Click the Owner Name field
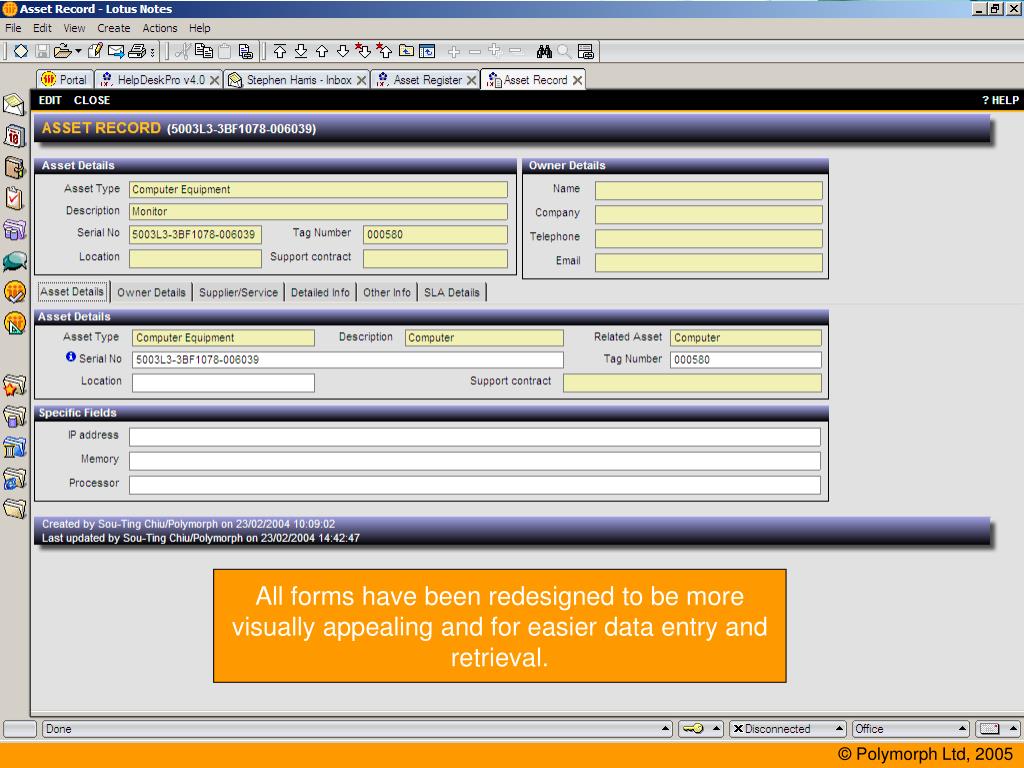Screen dimensions: 1024x768 [x=709, y=190]
